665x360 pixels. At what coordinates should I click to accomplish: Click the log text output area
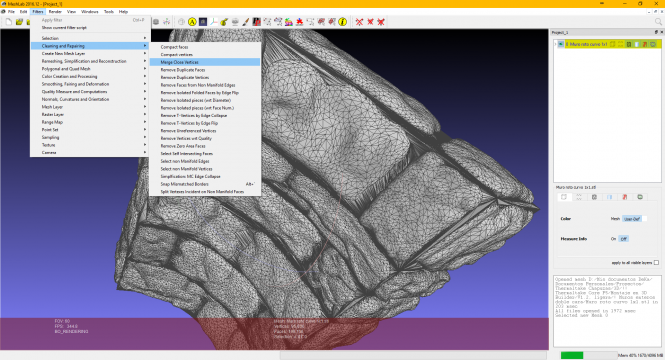tap(607, 312)
